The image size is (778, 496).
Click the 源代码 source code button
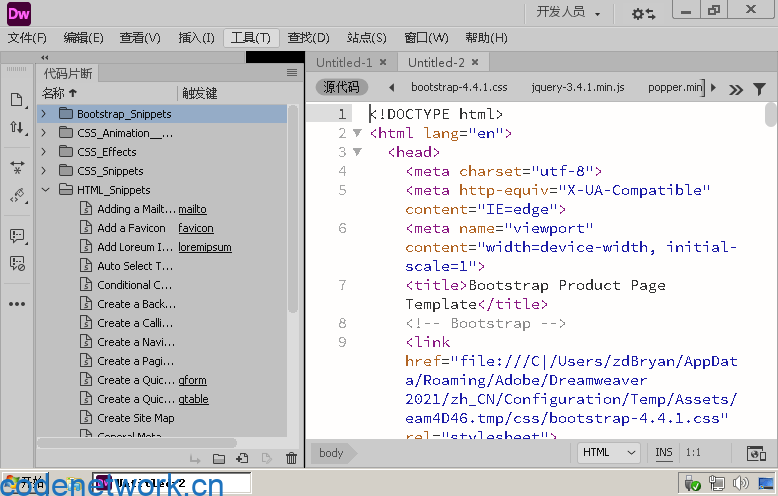[x=341, y=87]
